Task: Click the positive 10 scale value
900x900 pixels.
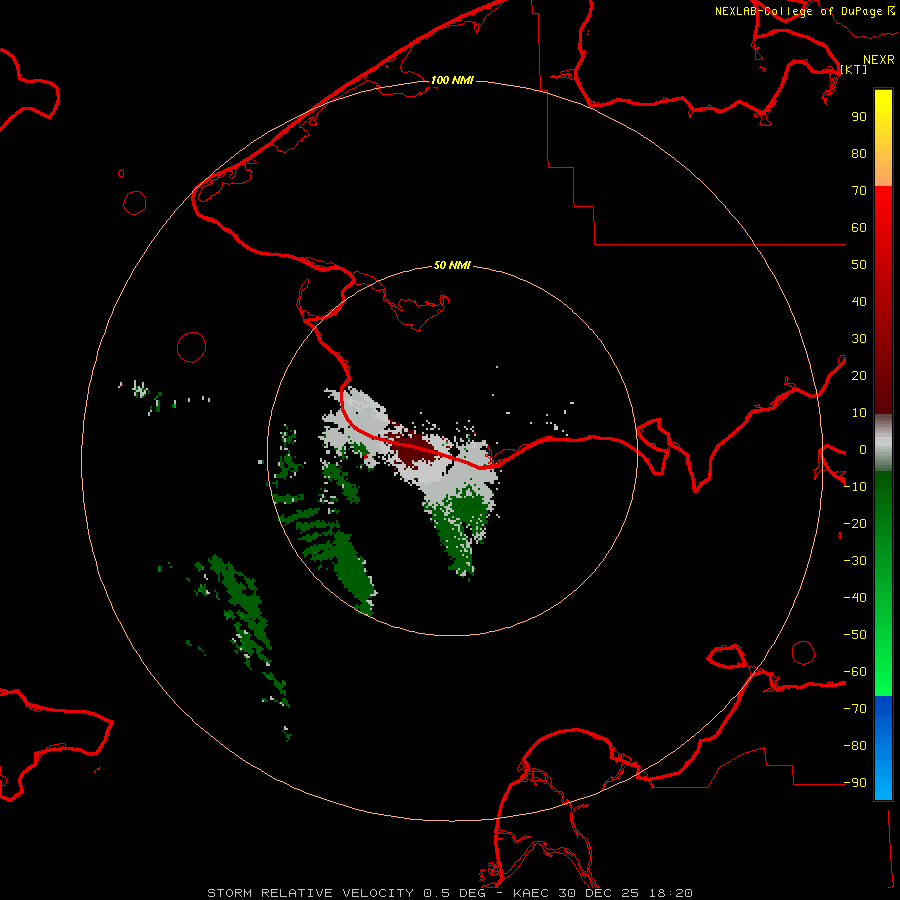Action: 859,413
